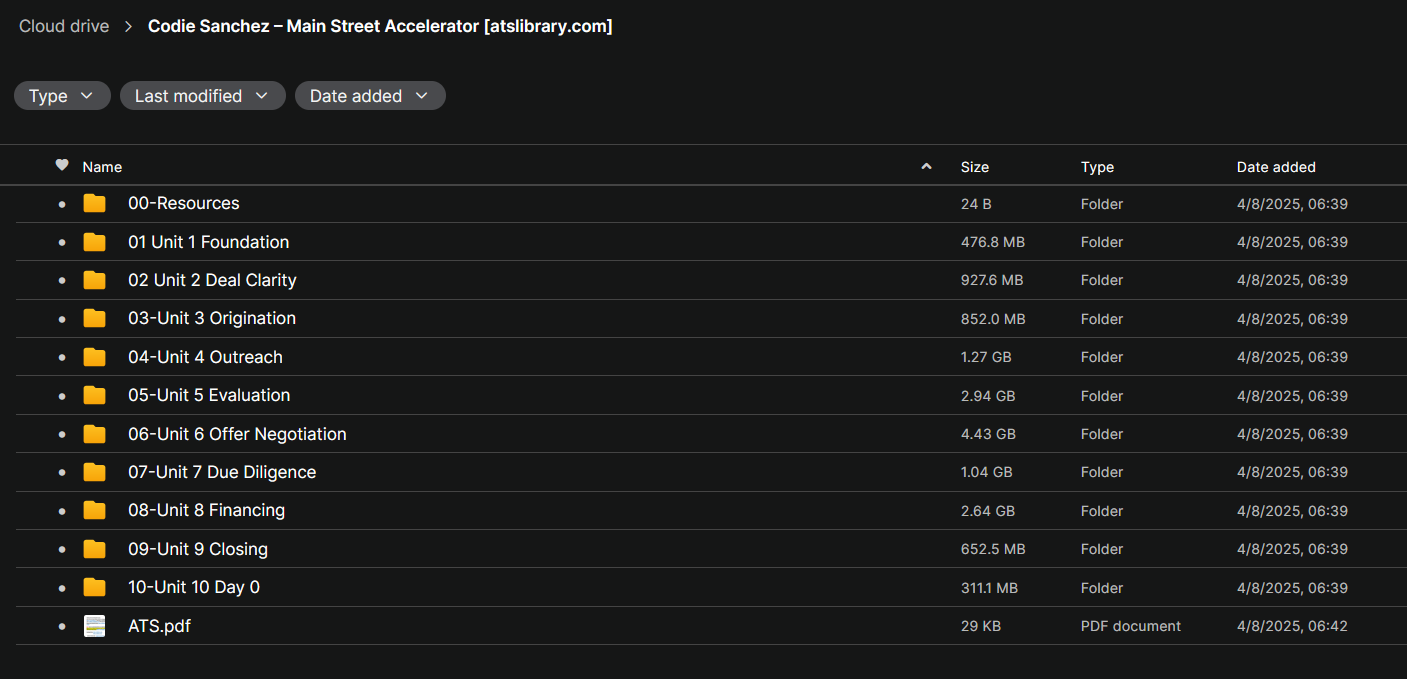
Task: Open the 00-Resources folder icon
Action: 94,204
